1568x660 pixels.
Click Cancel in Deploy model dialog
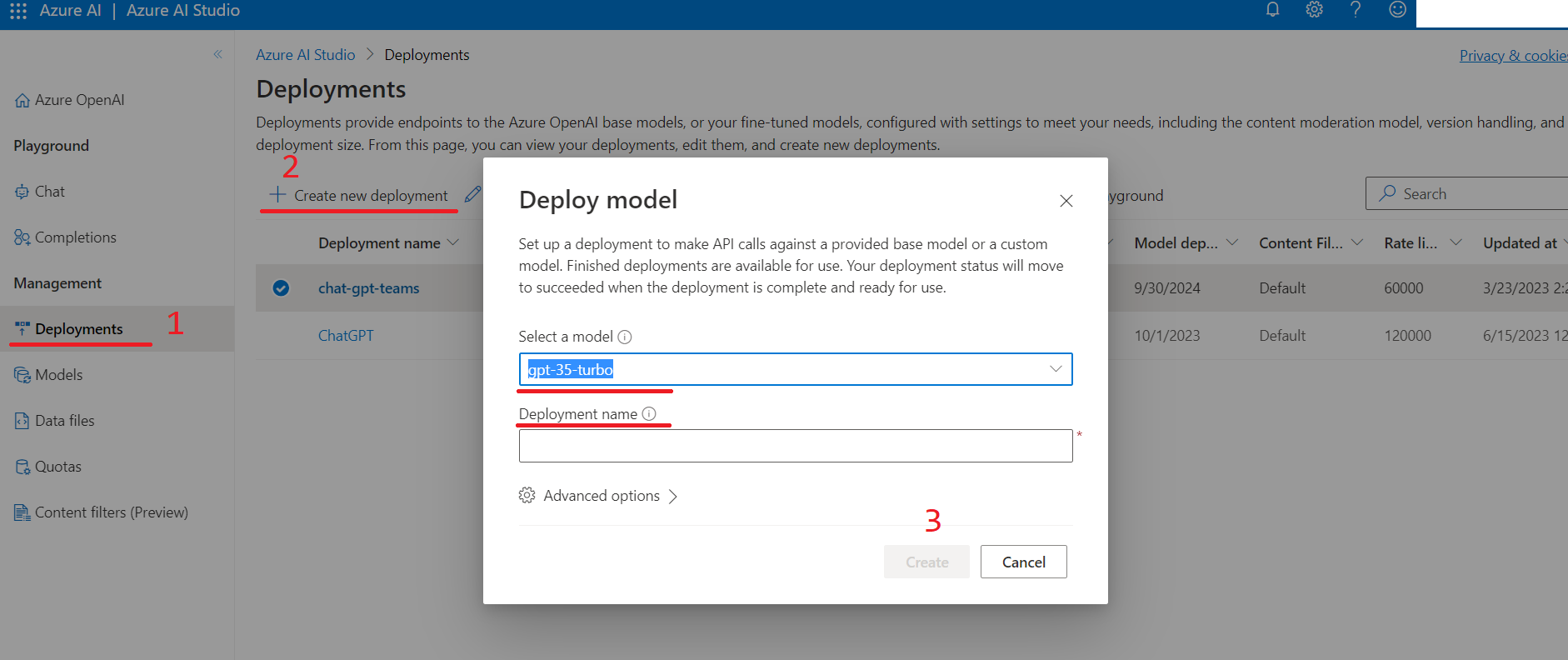1023,562
